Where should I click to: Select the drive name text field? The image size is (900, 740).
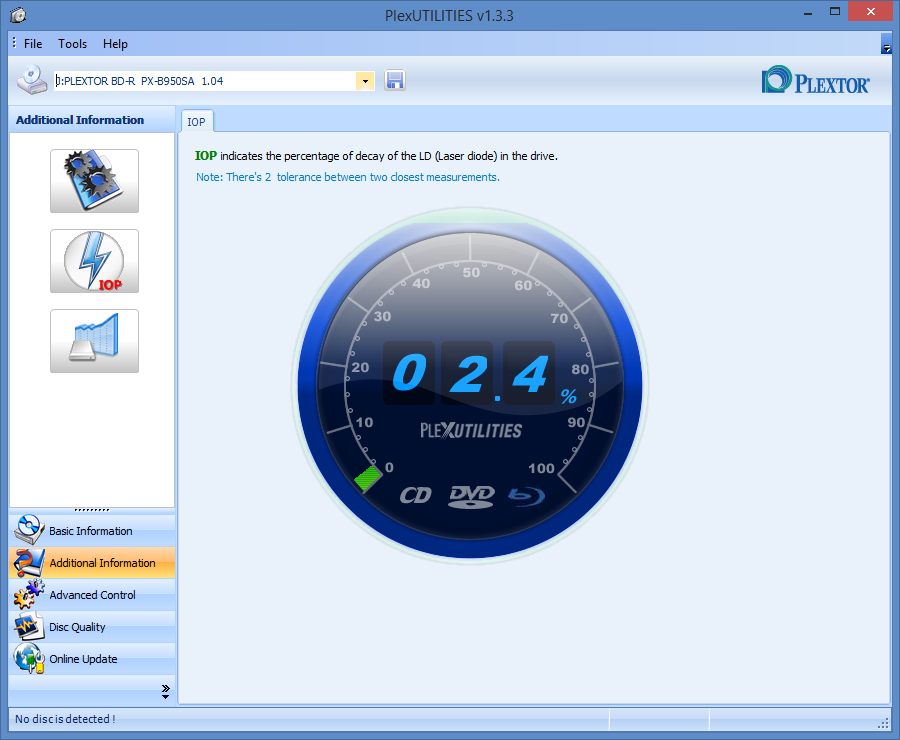coord(205,81)
